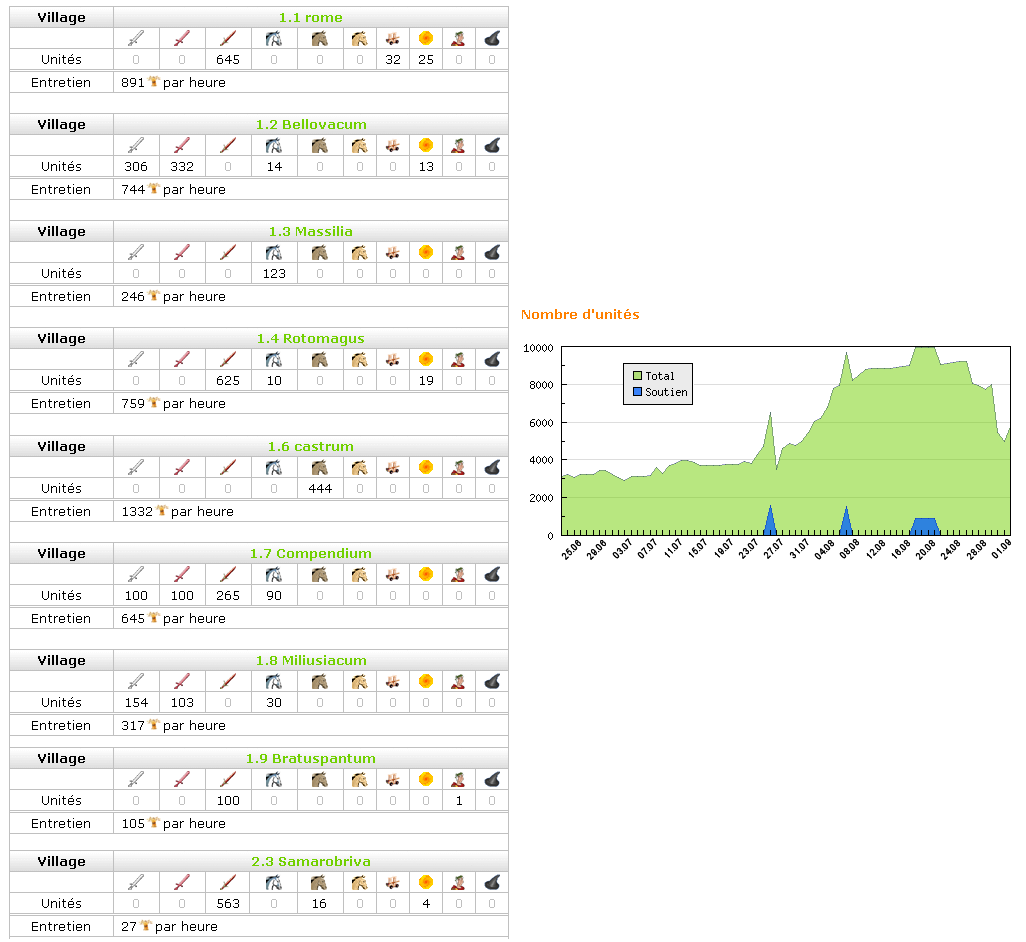This screenshot has height=942, width=1026.
Task: Click the brown horse icon under 1.6 castrum
Action: coord(320,468)
